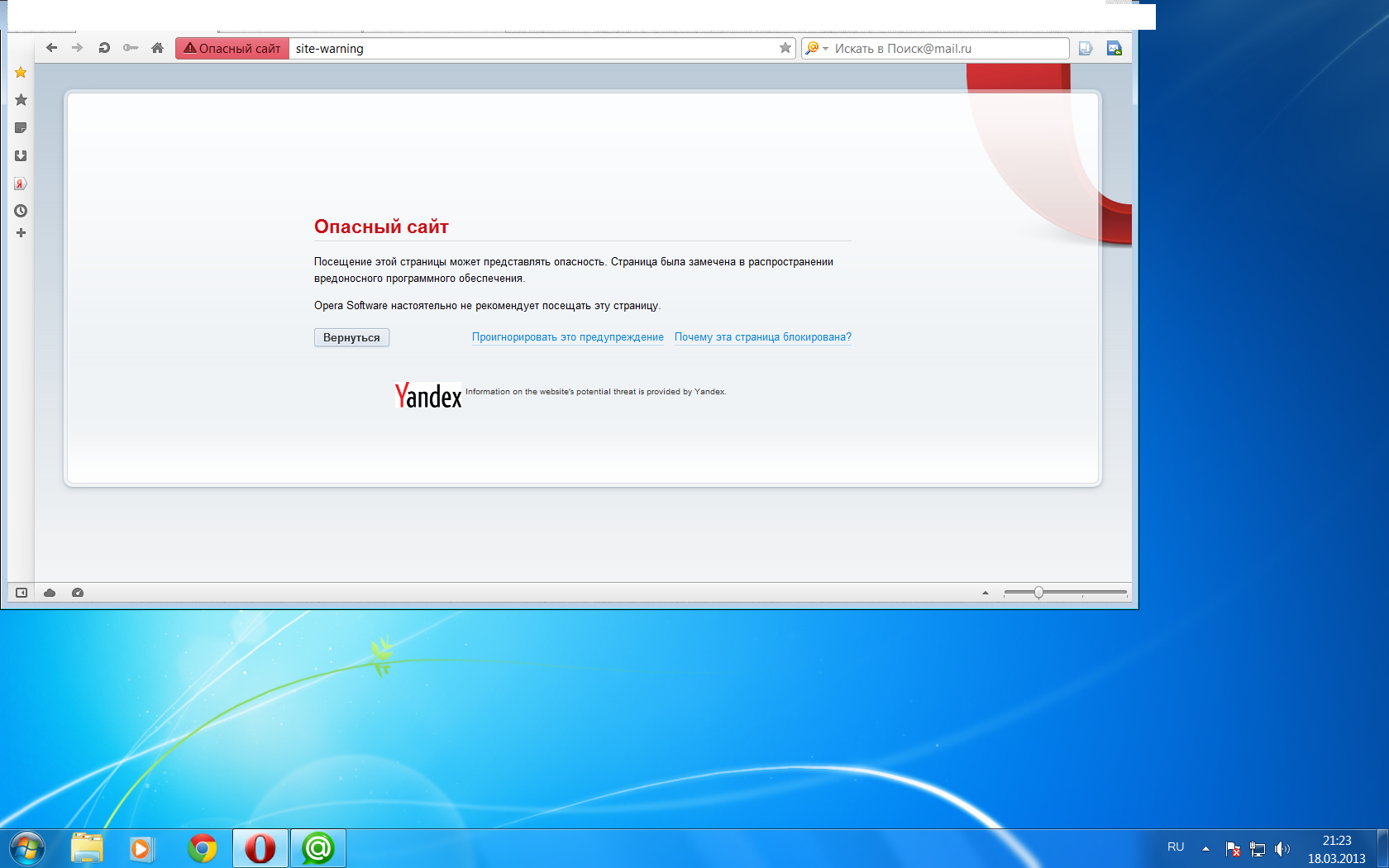Screen dimensions: 1389x868
Task: Open the mail key icon at toolbar end
Action: [1115, 48]
